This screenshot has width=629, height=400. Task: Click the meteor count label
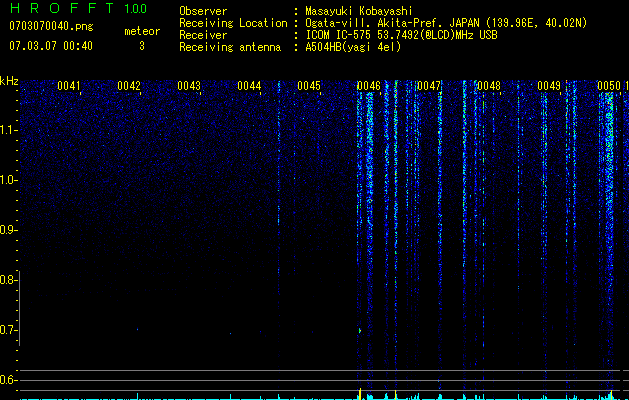[142, 31]
